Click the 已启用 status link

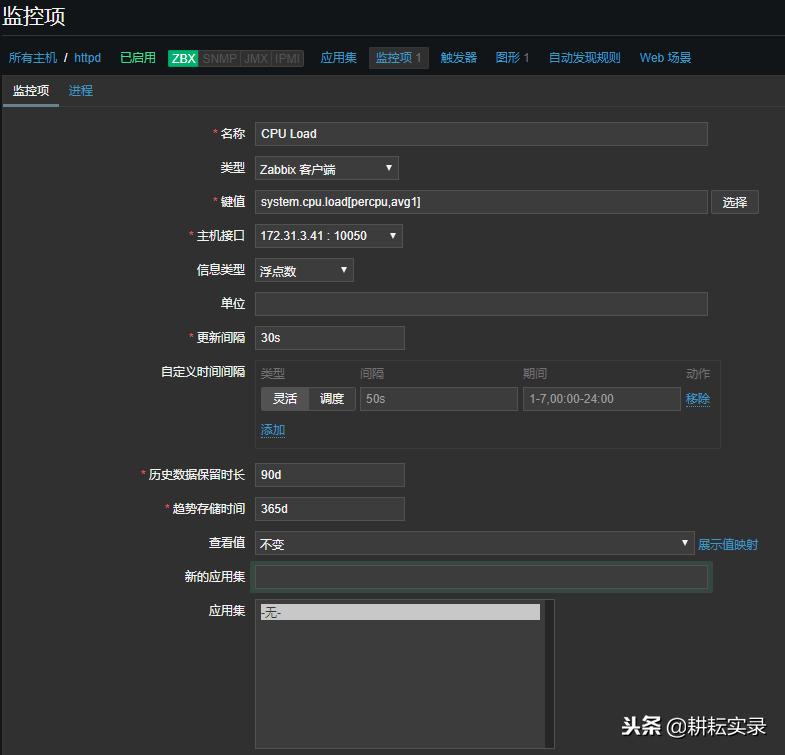(138, 58)
